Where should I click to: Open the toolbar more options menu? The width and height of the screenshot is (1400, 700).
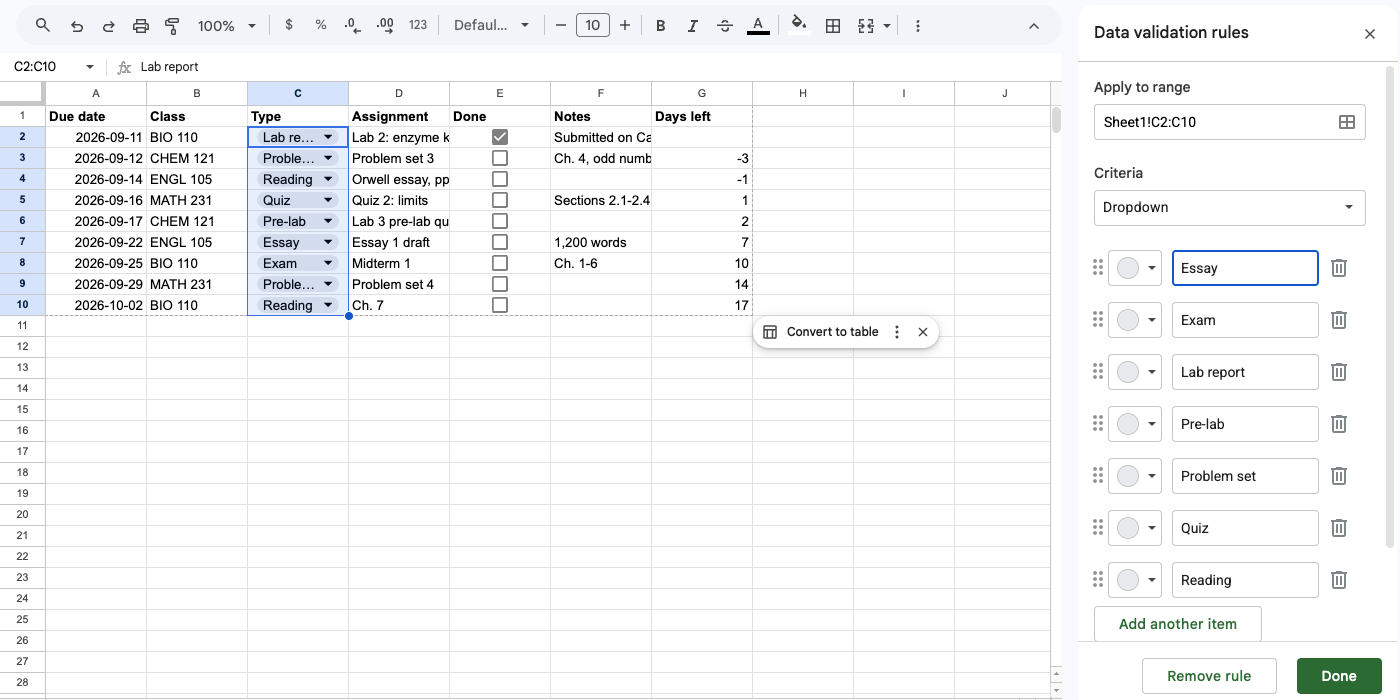point(918,25)
